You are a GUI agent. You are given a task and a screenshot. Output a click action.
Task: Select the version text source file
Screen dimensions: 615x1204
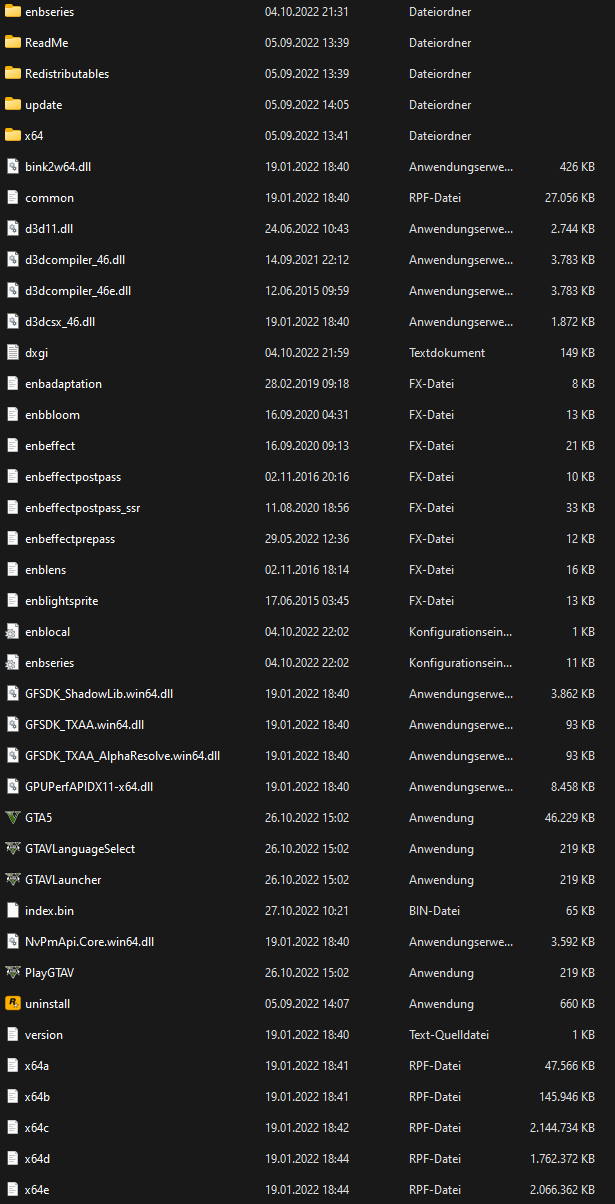(44, 1035)
